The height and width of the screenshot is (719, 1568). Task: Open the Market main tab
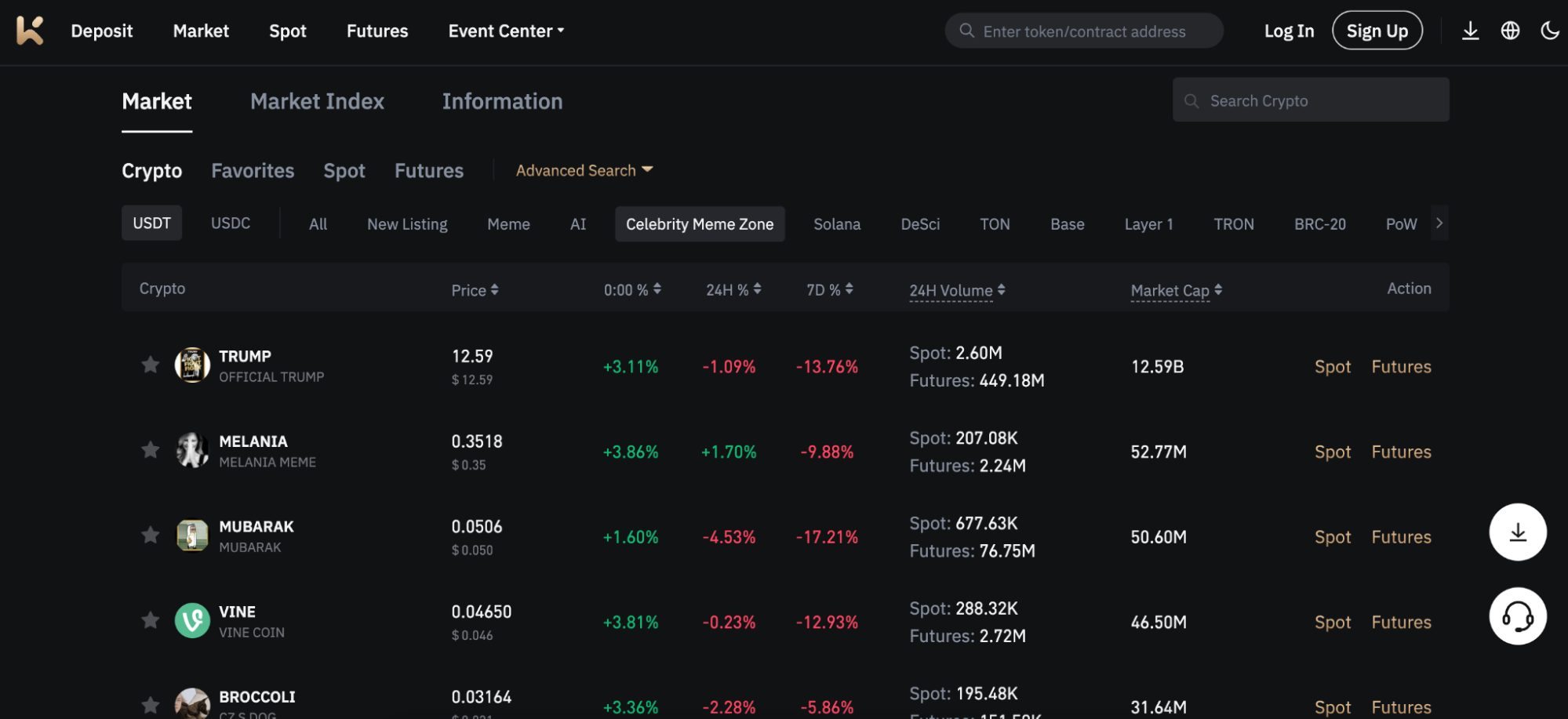pos(157,101)
